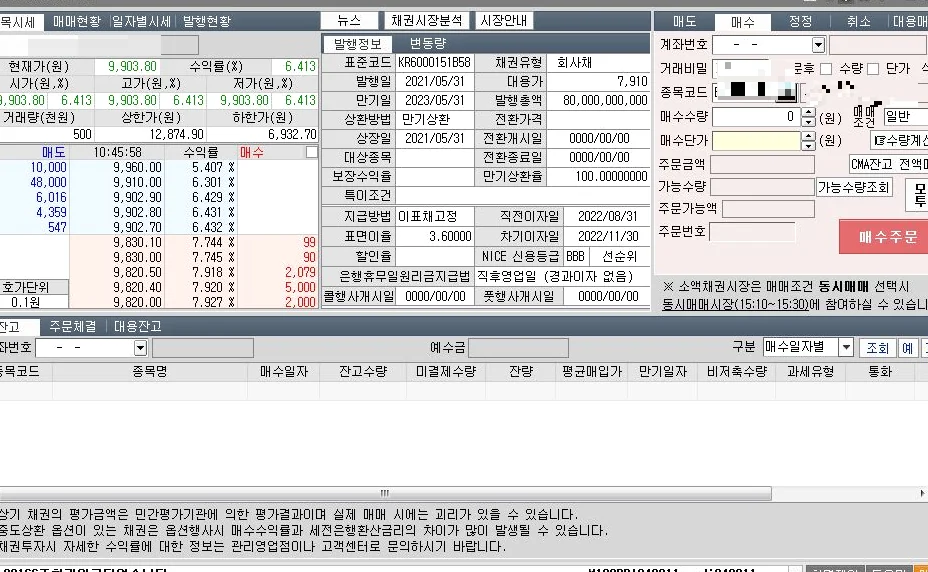Open the 대용잔고 tab
This screenshot has width=928, height=572.
coord(137,326)
